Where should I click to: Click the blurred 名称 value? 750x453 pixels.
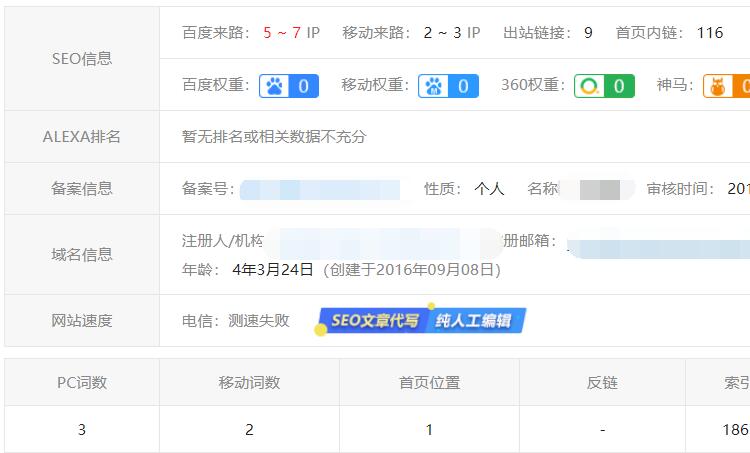pyautogui.click(x=597, y=189)
